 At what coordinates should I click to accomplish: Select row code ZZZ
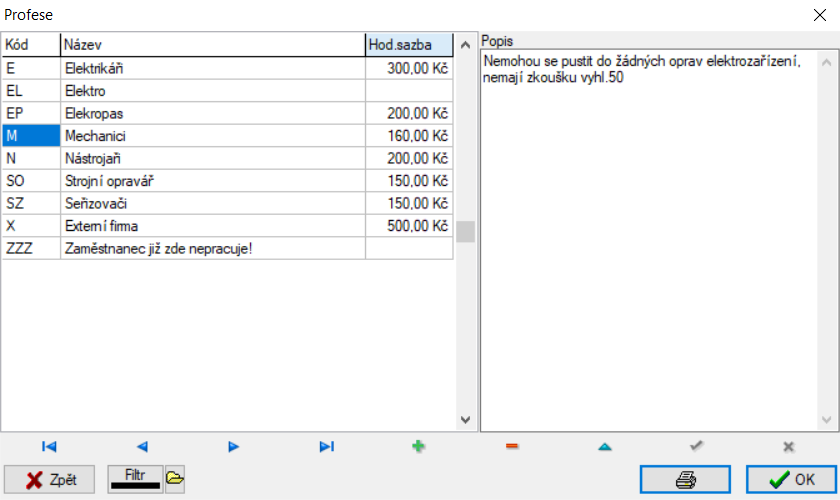31,248
